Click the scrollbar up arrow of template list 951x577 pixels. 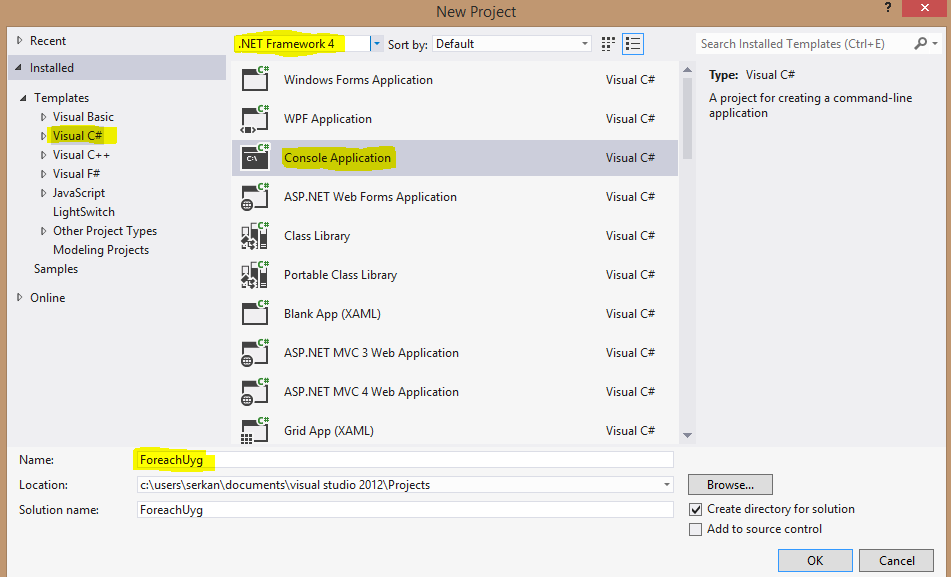click(x=687, y=70)
